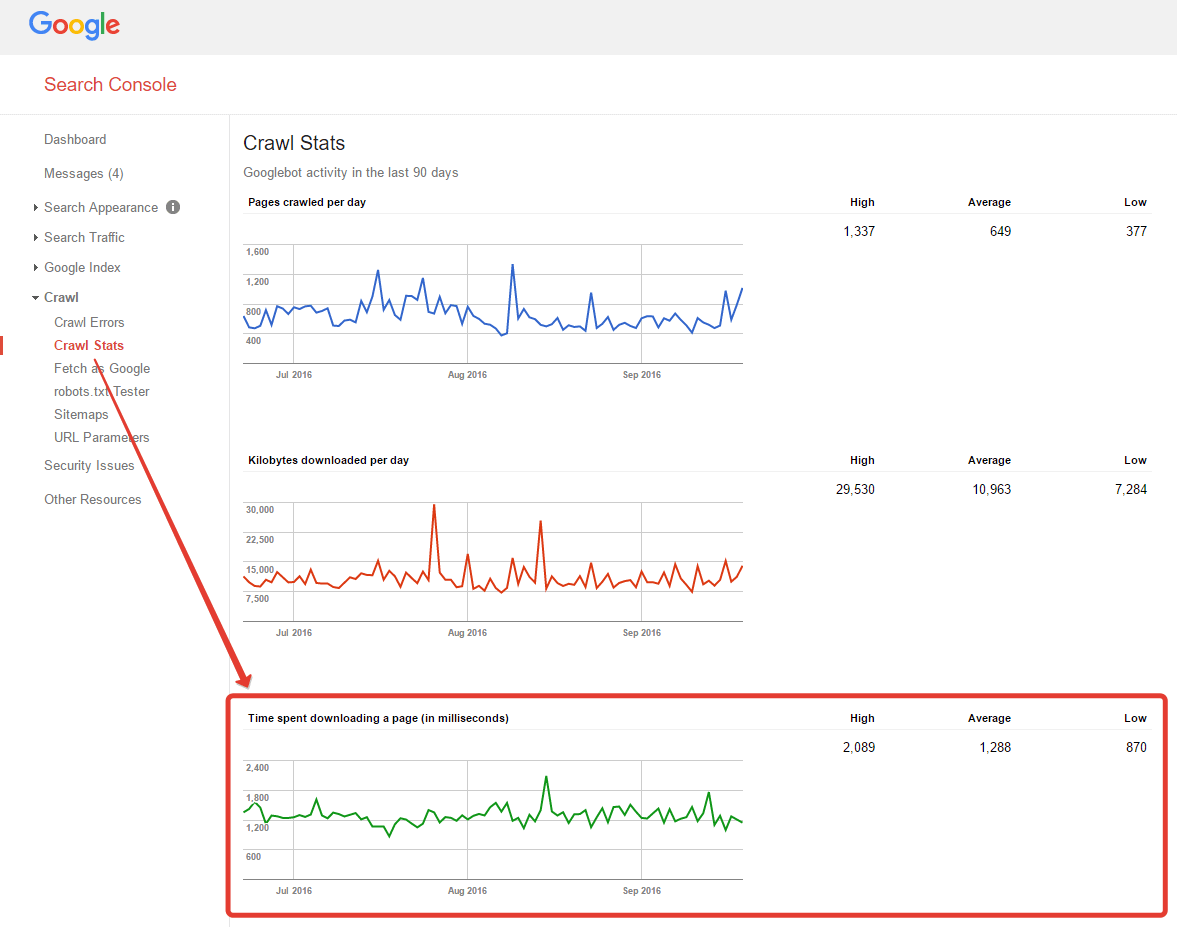This screenshot has width=1177, height=927.
Task: Open the Search Traffic menu item
Action: point(84,237)
